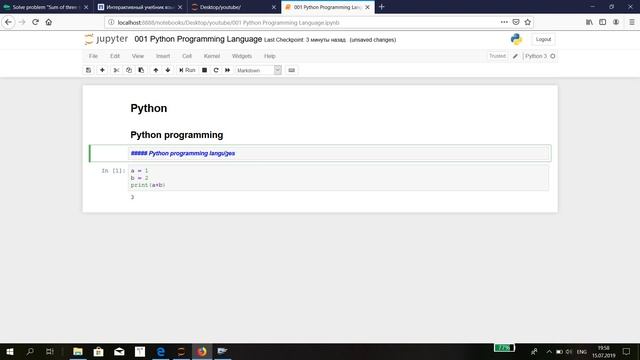The image size is (640, 360).
Task: Select the Python heading cell
Action: point(149,108)
